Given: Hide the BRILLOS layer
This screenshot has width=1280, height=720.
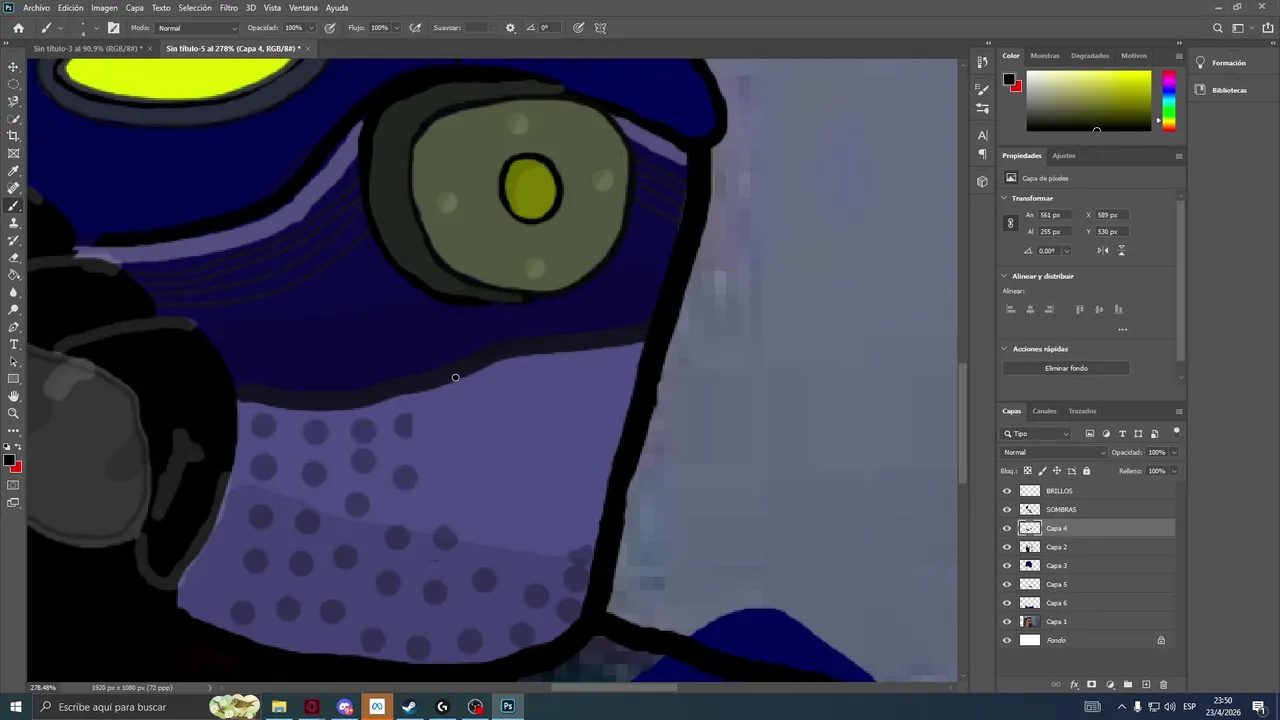Looking at the screenshot, I should [1007, 491].
